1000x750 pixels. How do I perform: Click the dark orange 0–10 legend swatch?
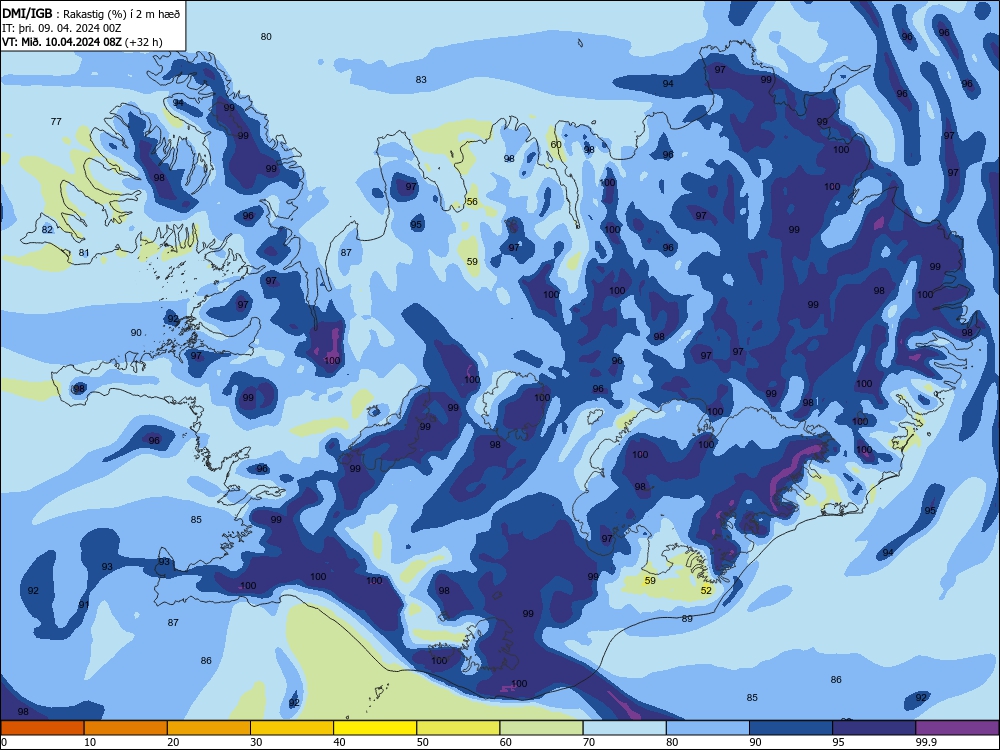pyautogui.click(x=42, y=728)
